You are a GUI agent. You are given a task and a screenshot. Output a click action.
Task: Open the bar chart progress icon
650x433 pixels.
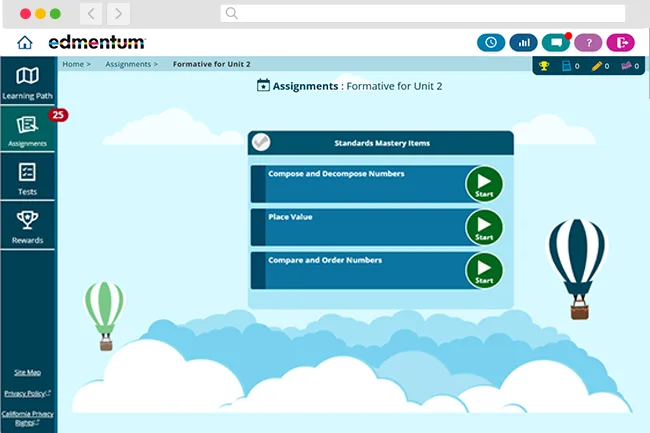pos(523,42)
